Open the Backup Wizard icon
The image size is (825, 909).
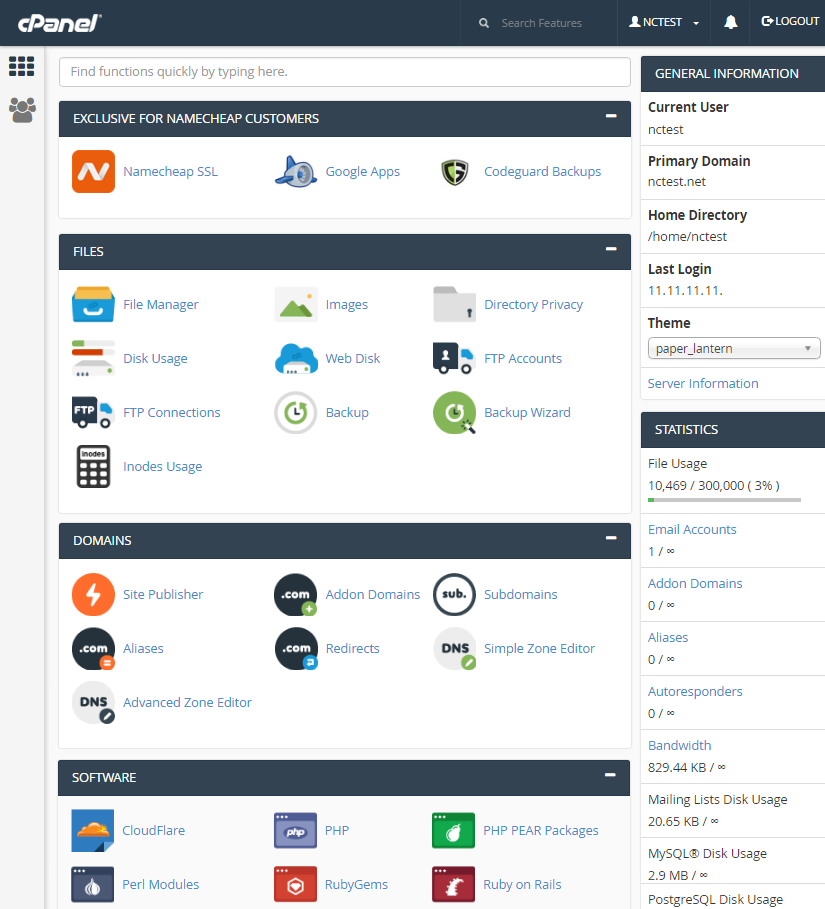coord(455,413)
